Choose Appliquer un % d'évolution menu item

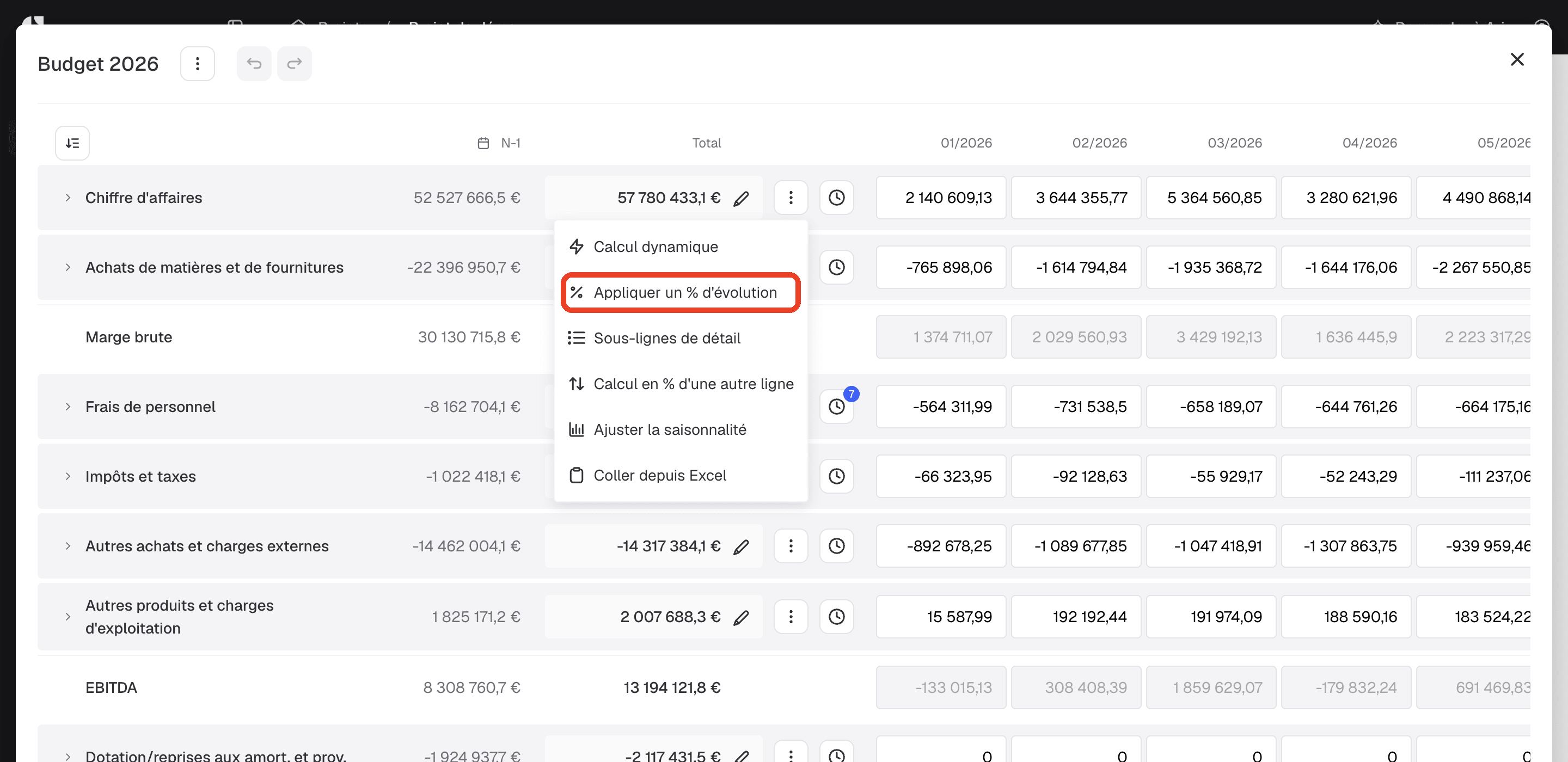pyautogui.click(x=681, y=292)
